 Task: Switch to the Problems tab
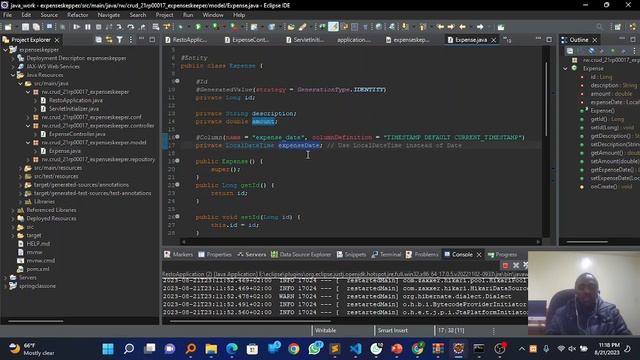coord(422,254)
